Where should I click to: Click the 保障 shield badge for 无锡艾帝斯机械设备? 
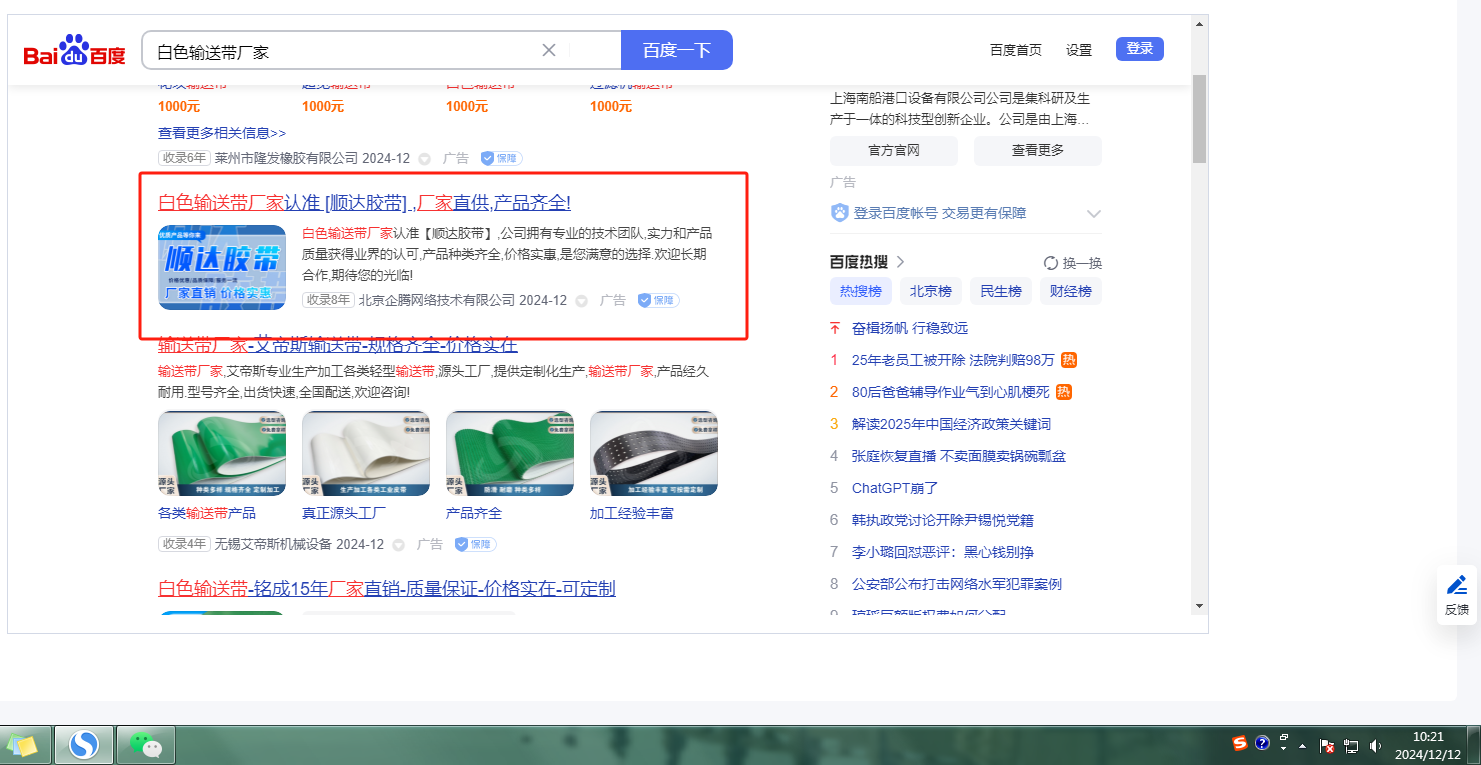(x=475, y=544)
